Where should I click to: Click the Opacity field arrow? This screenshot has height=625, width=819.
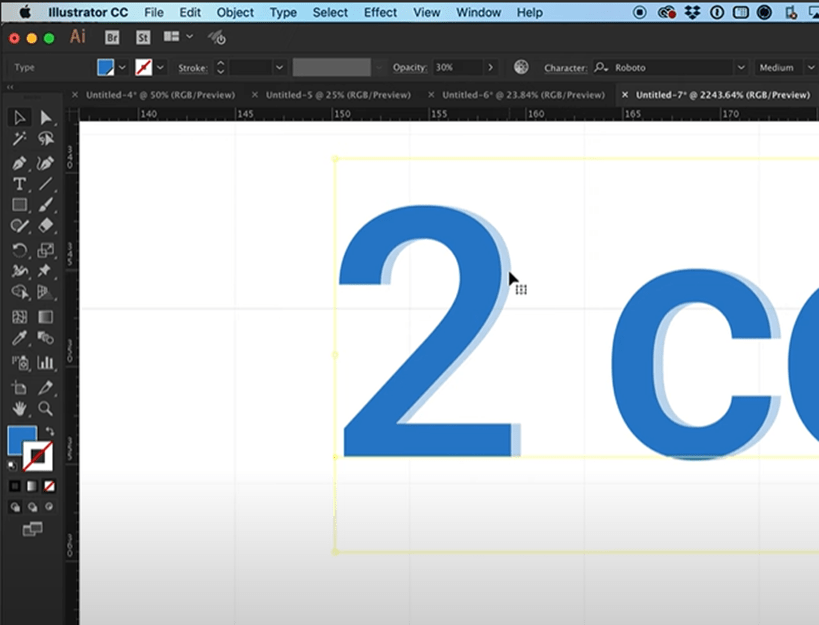pyautogui.click(x=490, y=68)
